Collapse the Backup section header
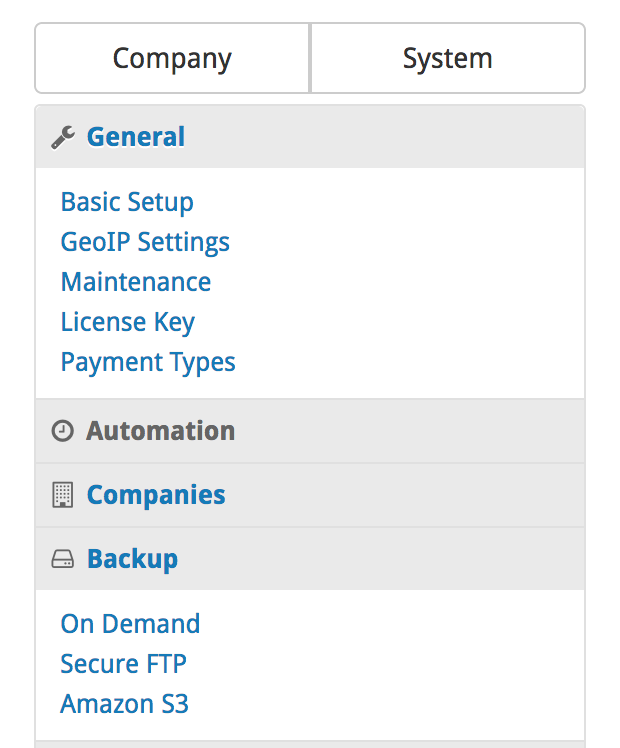620x748 pixels. 310,559
